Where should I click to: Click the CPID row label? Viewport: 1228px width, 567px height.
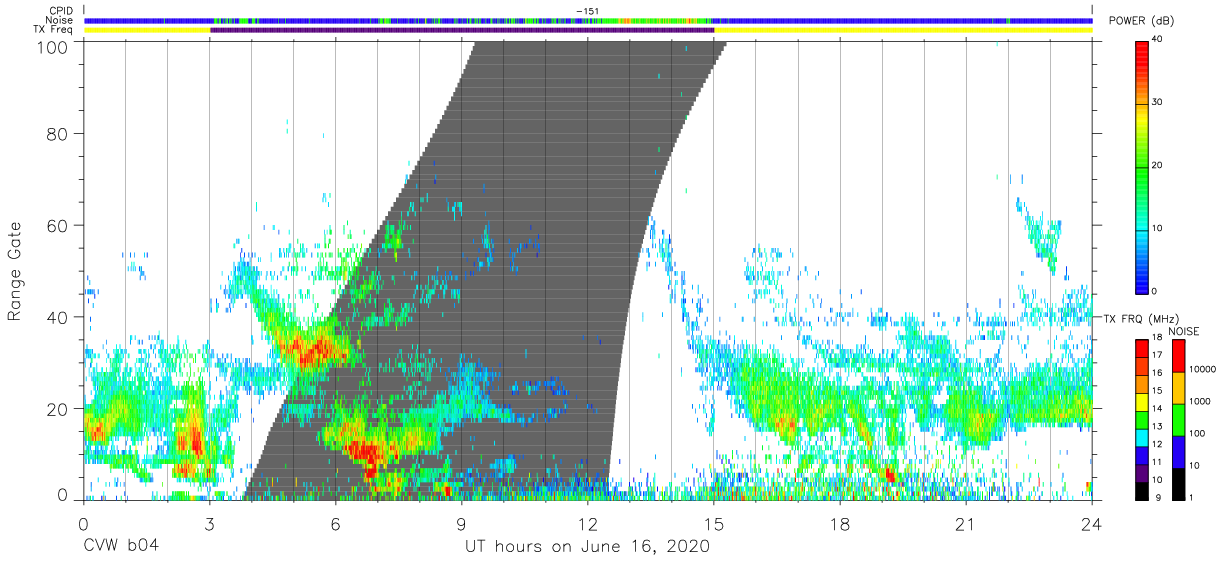63,11
